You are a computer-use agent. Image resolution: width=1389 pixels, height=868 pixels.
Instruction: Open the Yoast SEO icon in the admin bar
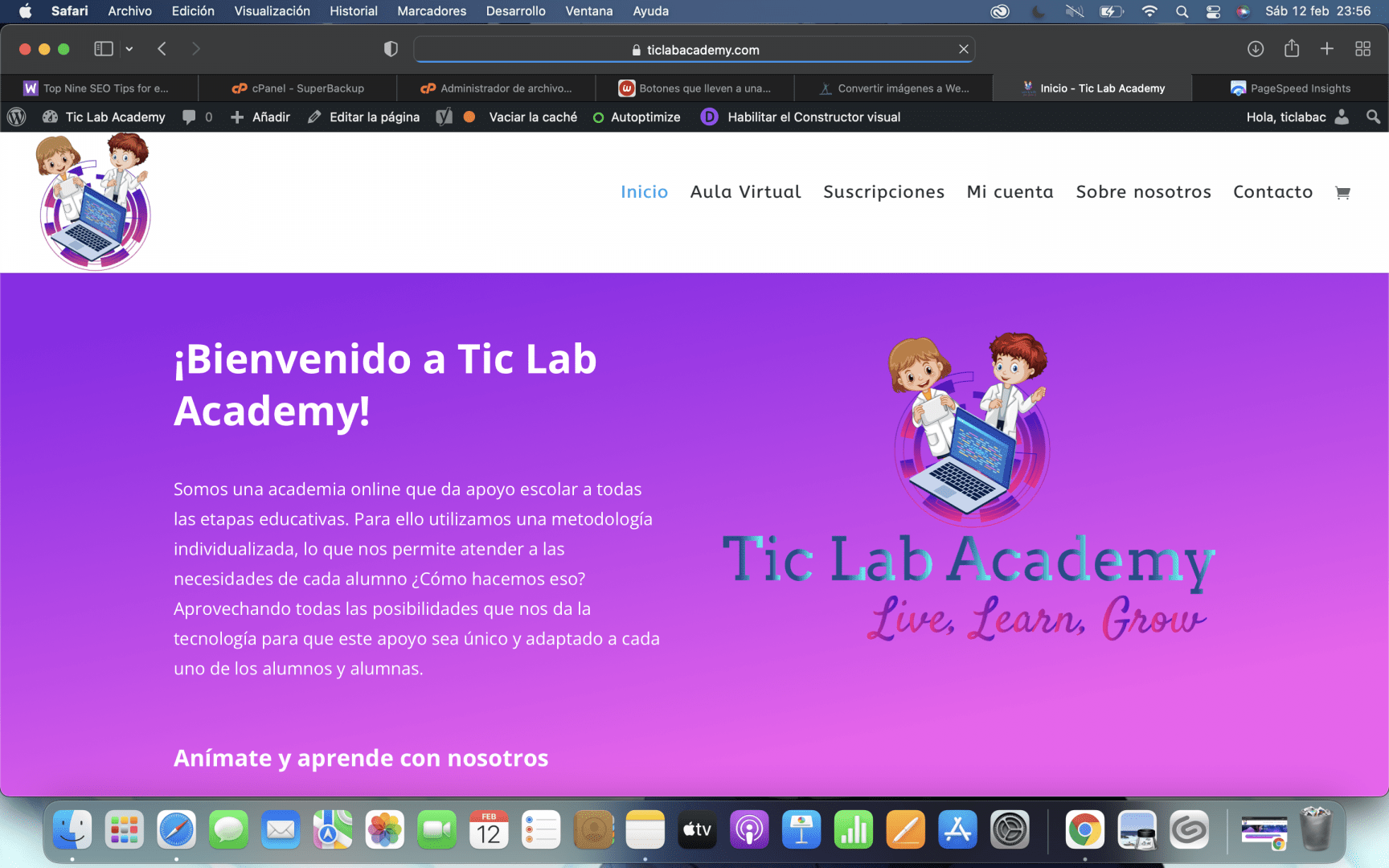pos(444,117)
